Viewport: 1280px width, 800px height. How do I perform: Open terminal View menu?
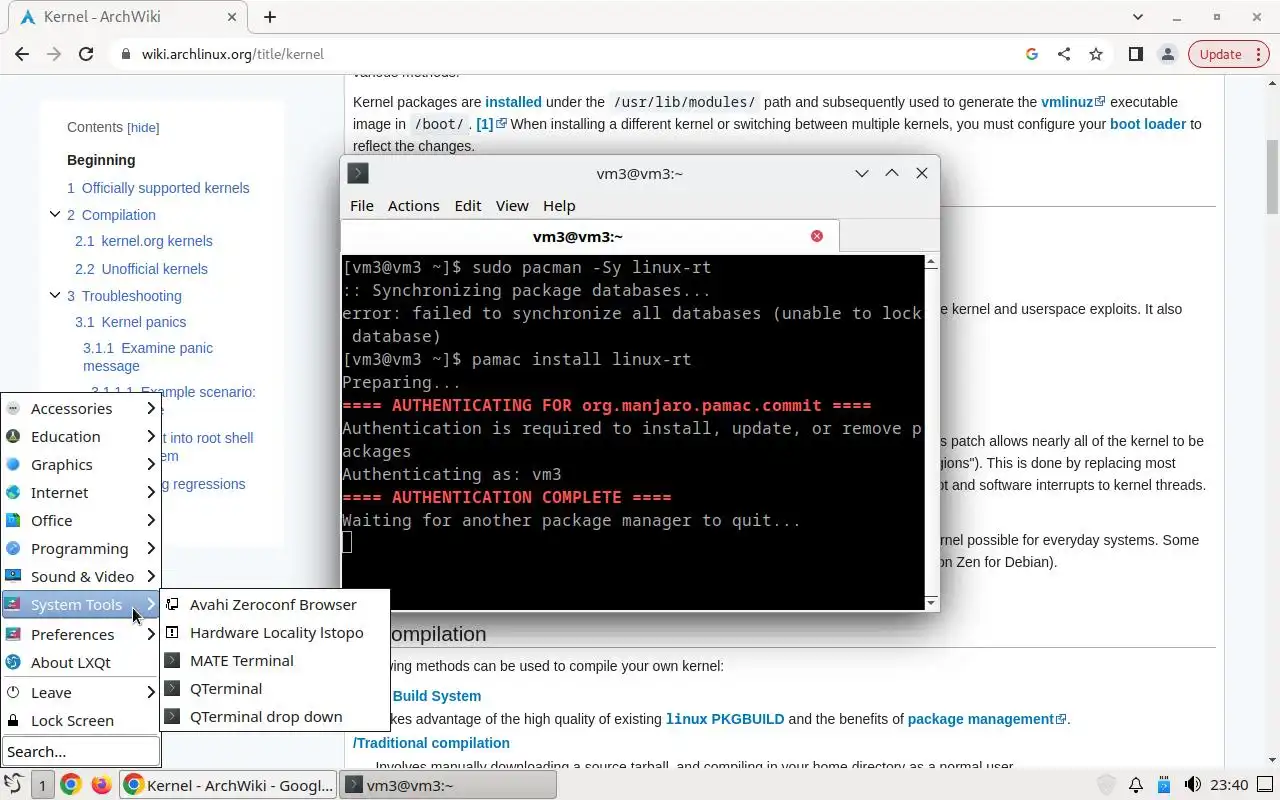[x=511, y=205]
